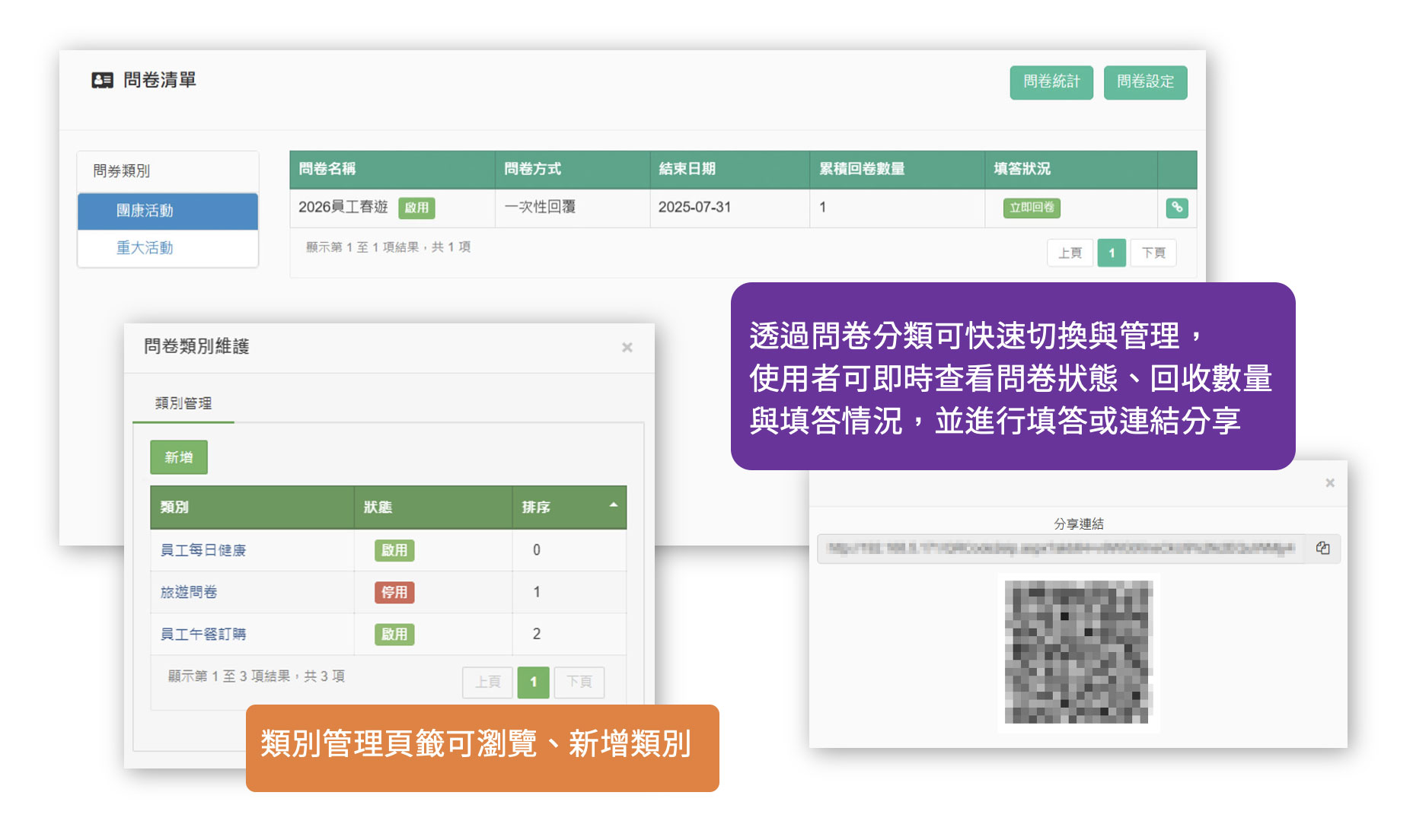Switch to the 類別管理 tab

(183, 403)
